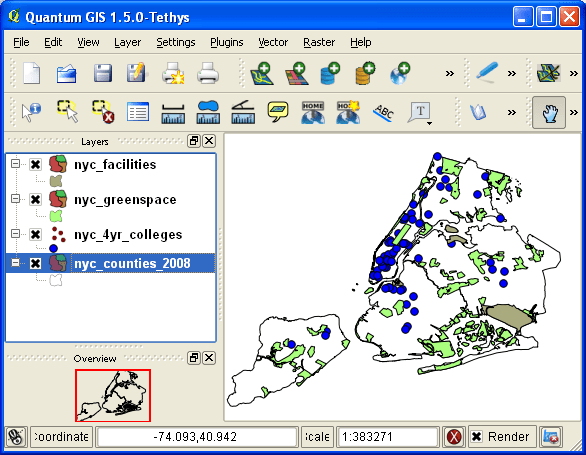Screen dimensions: 586x455
Task: Collapse nyc_4yr_colleges layer tree node
Action: click(15, 234)
